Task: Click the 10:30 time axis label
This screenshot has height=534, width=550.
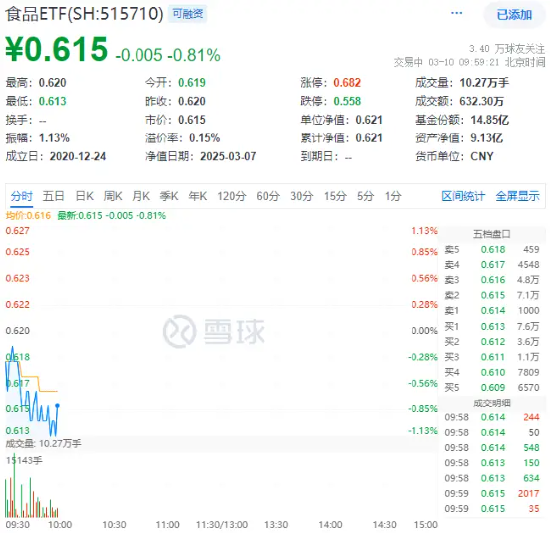Action: click(x=114, y=525)
